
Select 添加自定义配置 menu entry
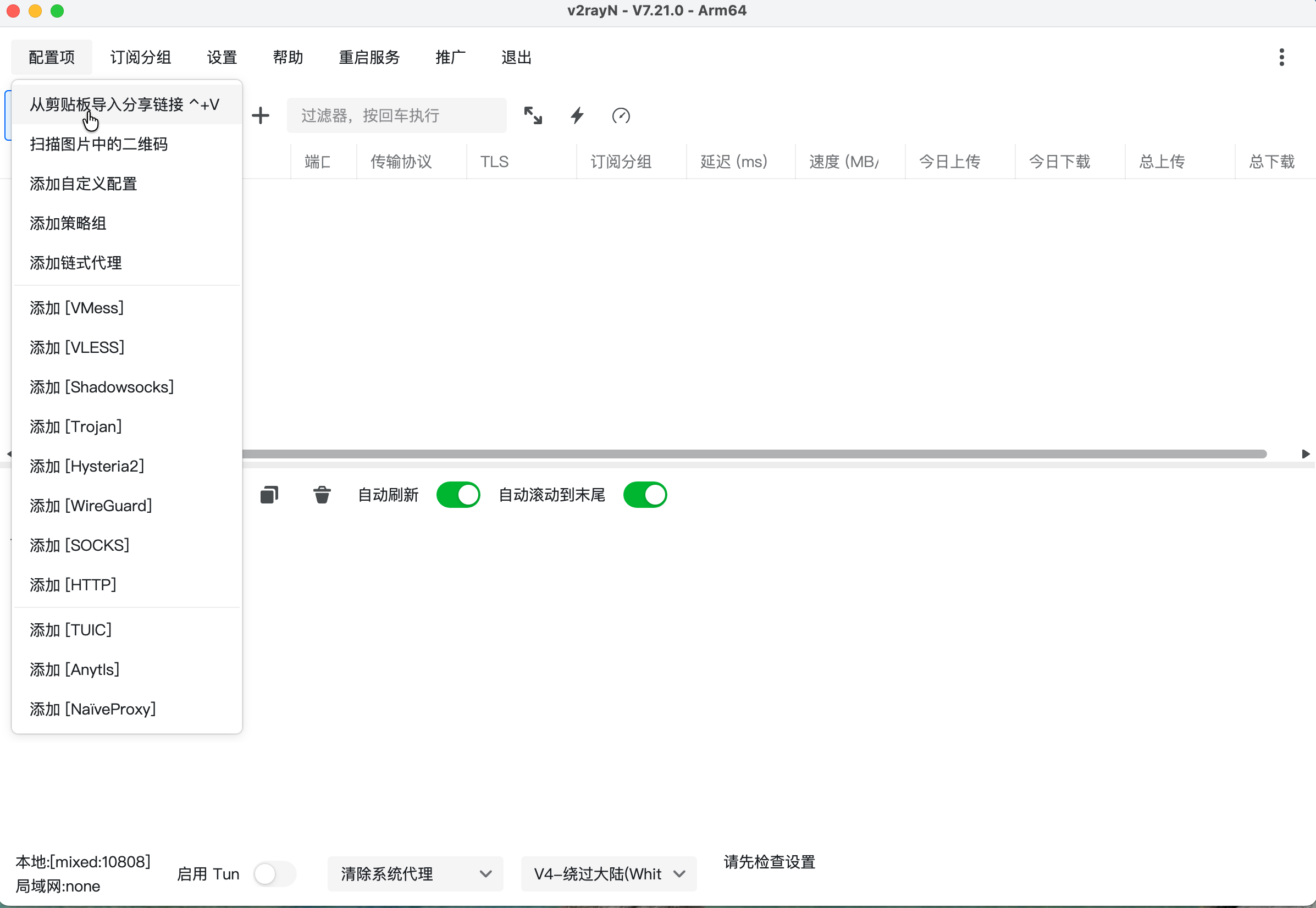tap(127, 184)
